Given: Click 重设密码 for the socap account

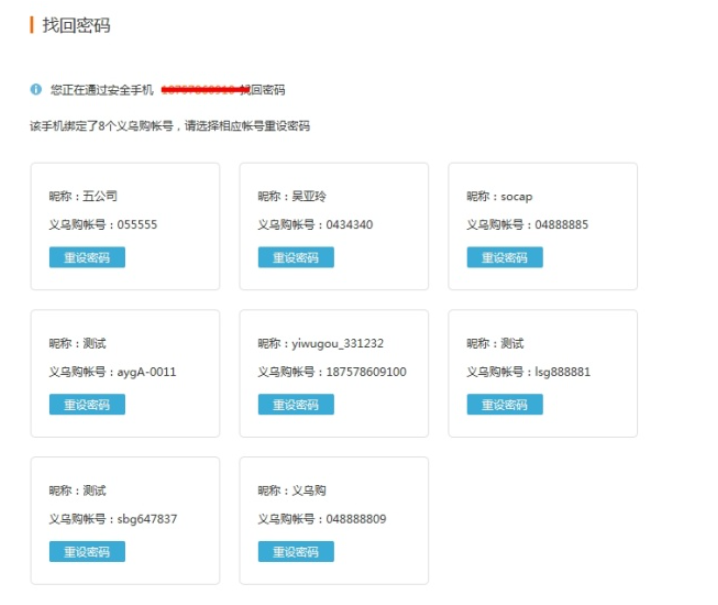Looking at the screenshot, I should [x=504, y=258].
